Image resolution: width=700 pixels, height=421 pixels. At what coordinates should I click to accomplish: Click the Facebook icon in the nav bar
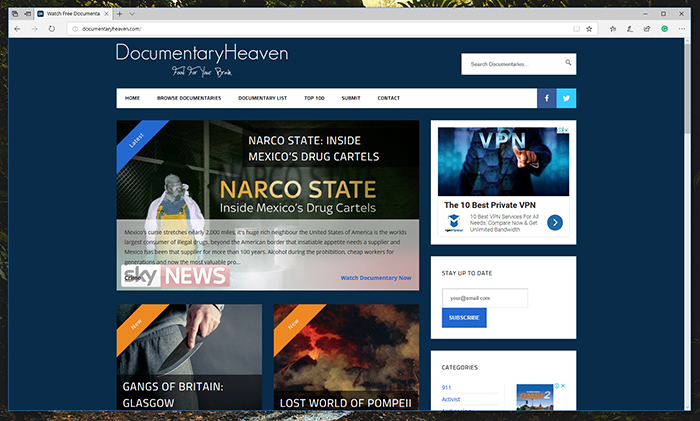(546, 98)
